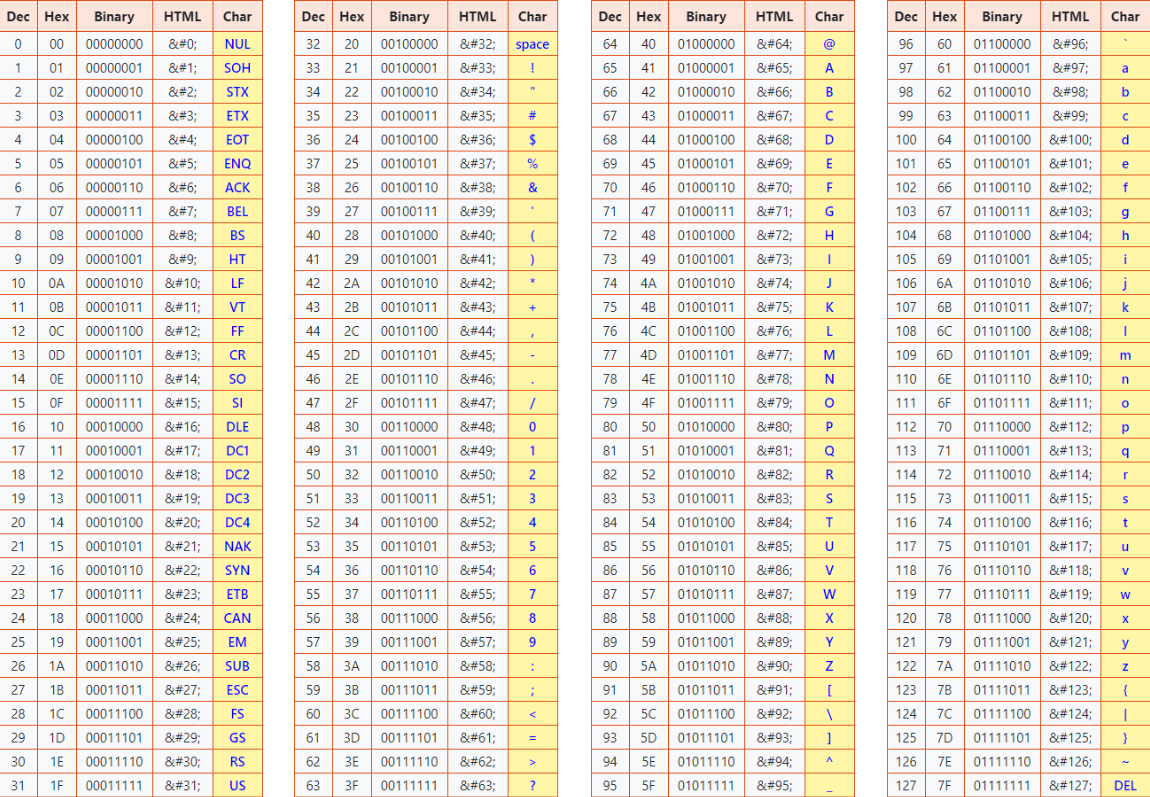Select binary cell 01011010
1150x797 pixels.
(706, 666)
